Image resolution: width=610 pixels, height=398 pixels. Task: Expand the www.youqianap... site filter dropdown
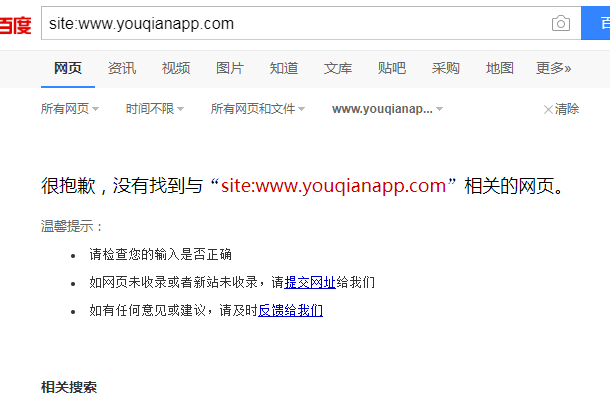(387, 109)
